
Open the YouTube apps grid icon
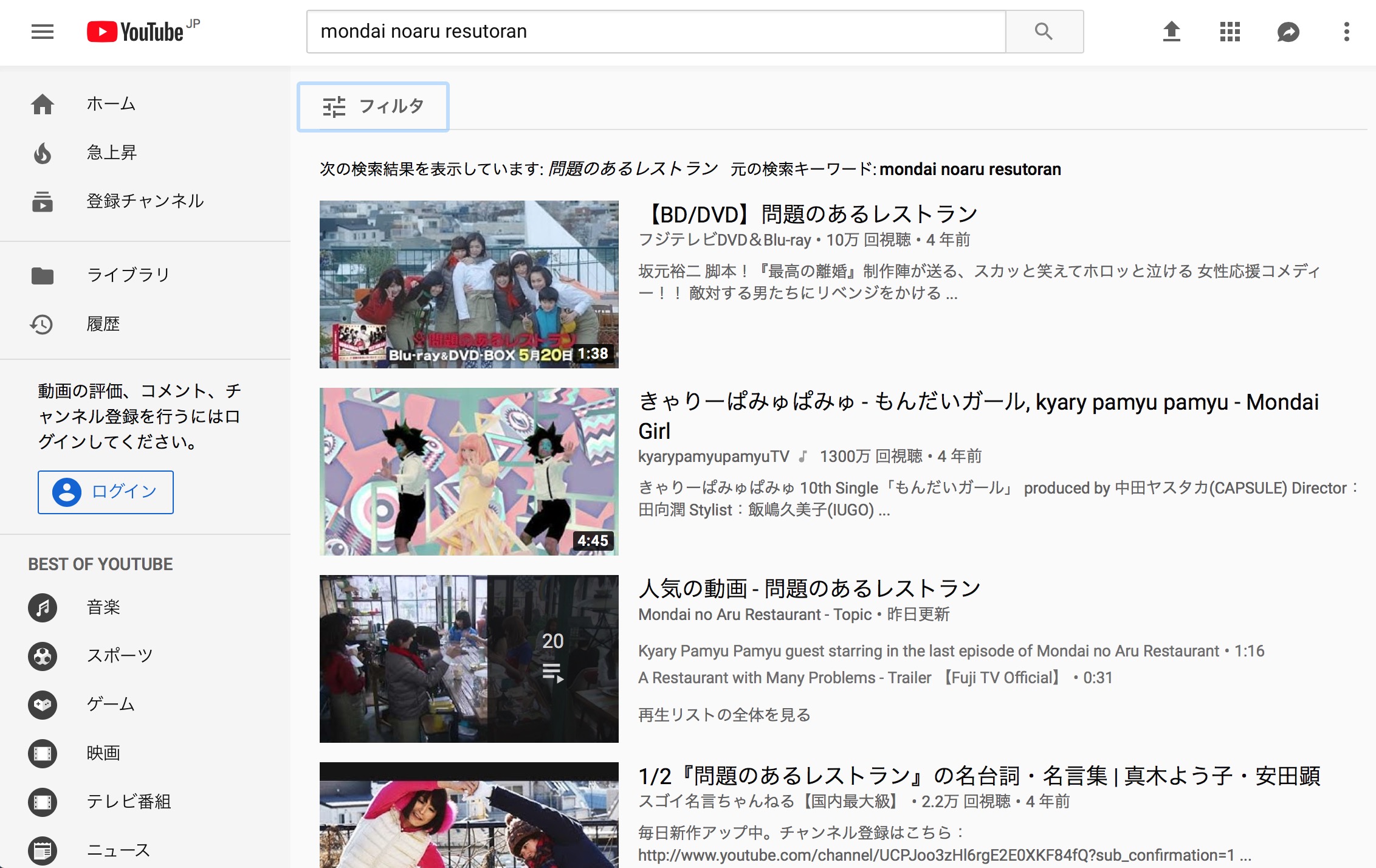coord(1230,32)
